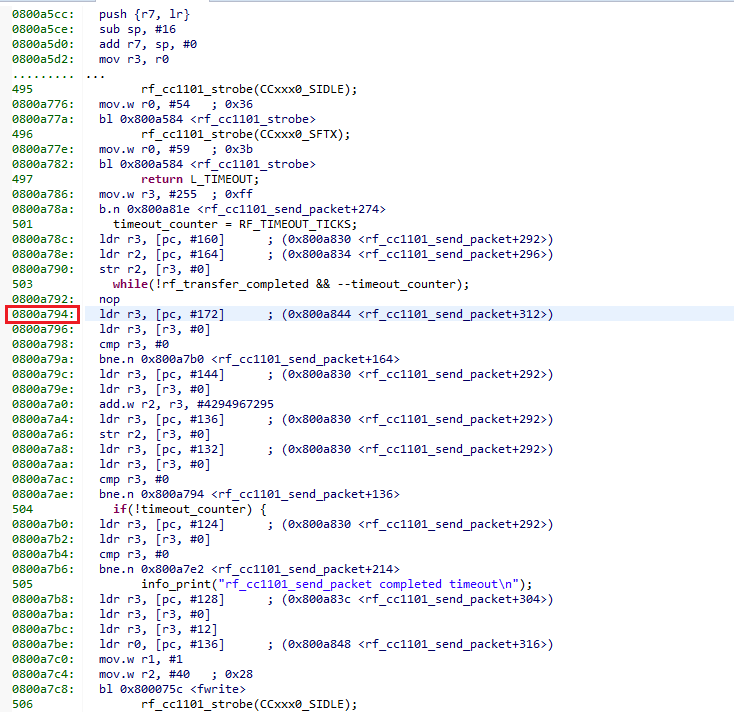Click ldr r3, [pc, #124] instruction
This screenshot has height=712, width=734.
point(326,524)
